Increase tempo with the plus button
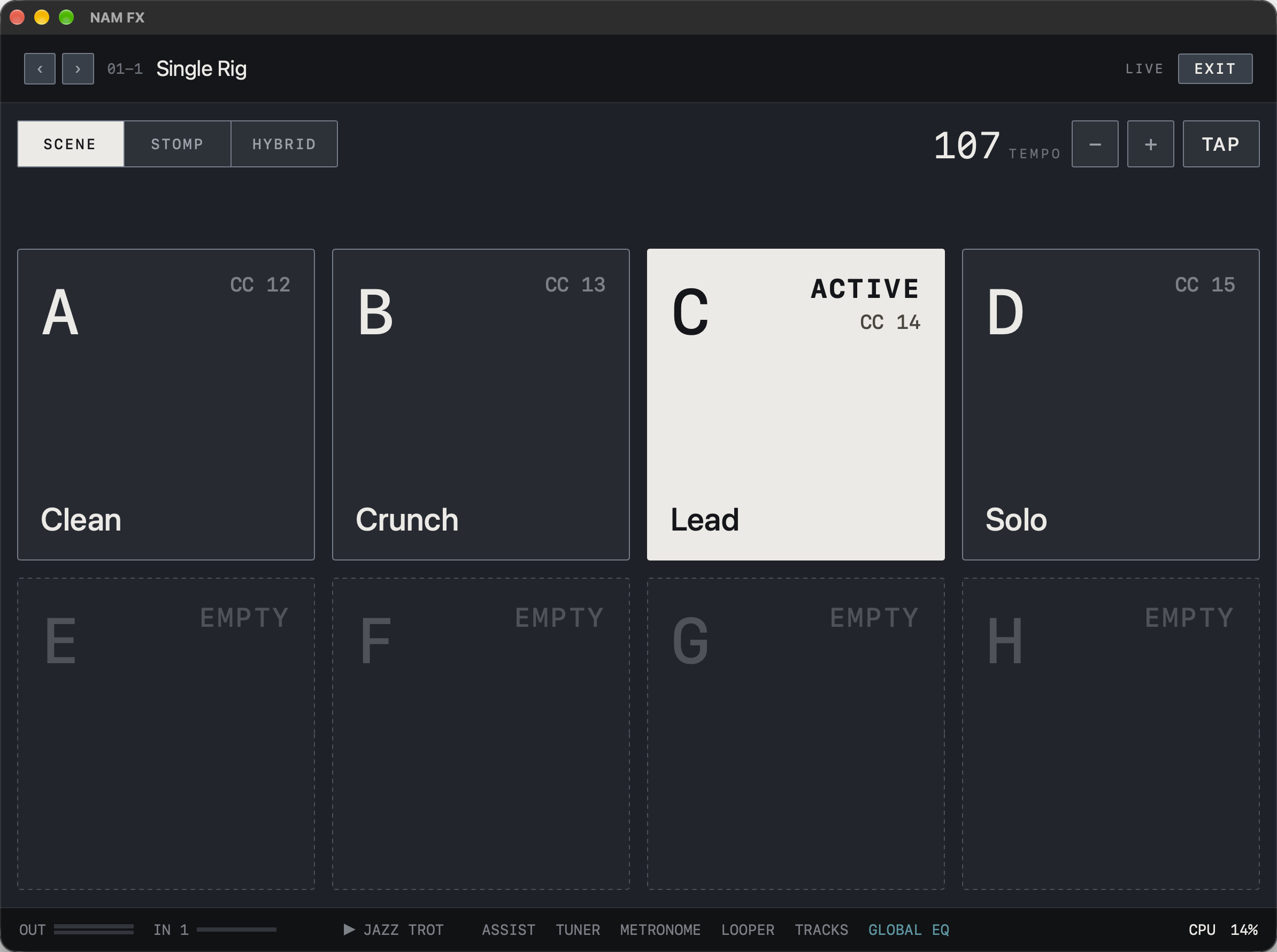 [1150, 144]
